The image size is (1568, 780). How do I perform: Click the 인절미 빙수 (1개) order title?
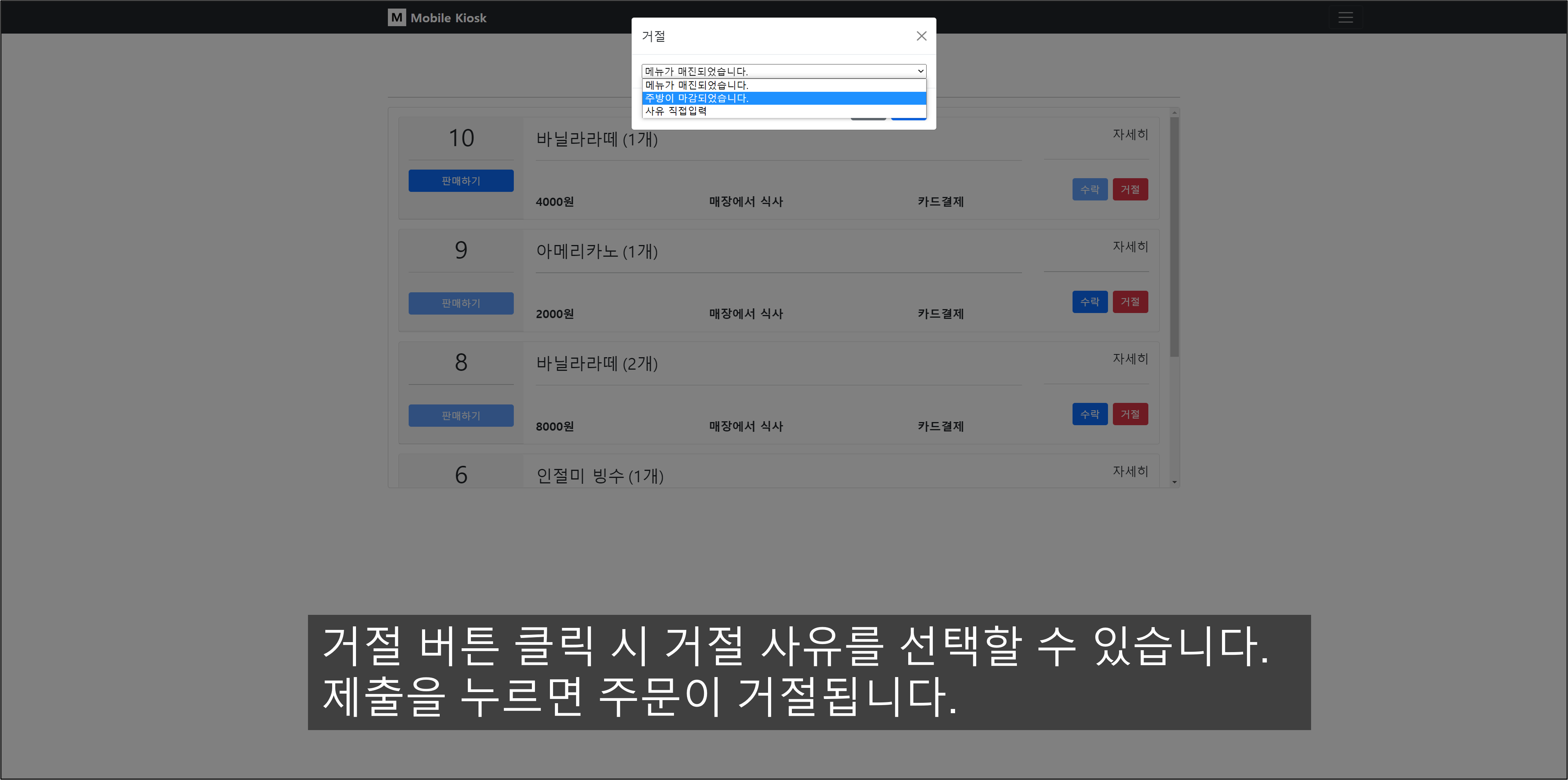tap(599, 475)
